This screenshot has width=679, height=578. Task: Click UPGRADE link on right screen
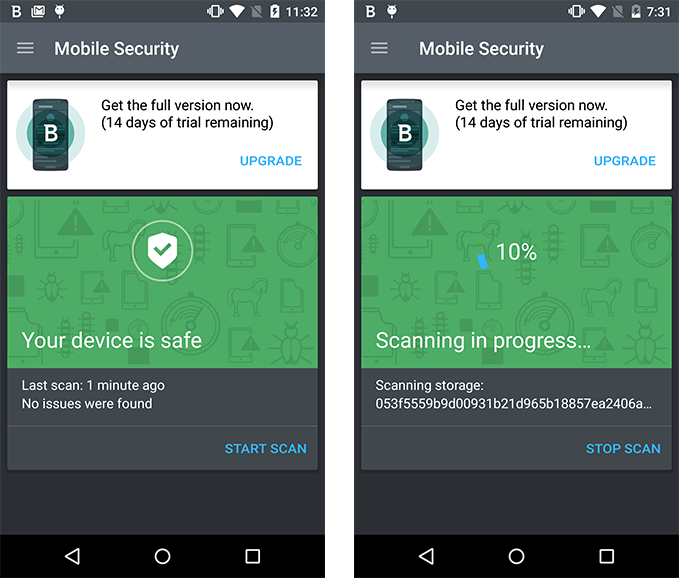pyautogui.click(x=624, y=161)
